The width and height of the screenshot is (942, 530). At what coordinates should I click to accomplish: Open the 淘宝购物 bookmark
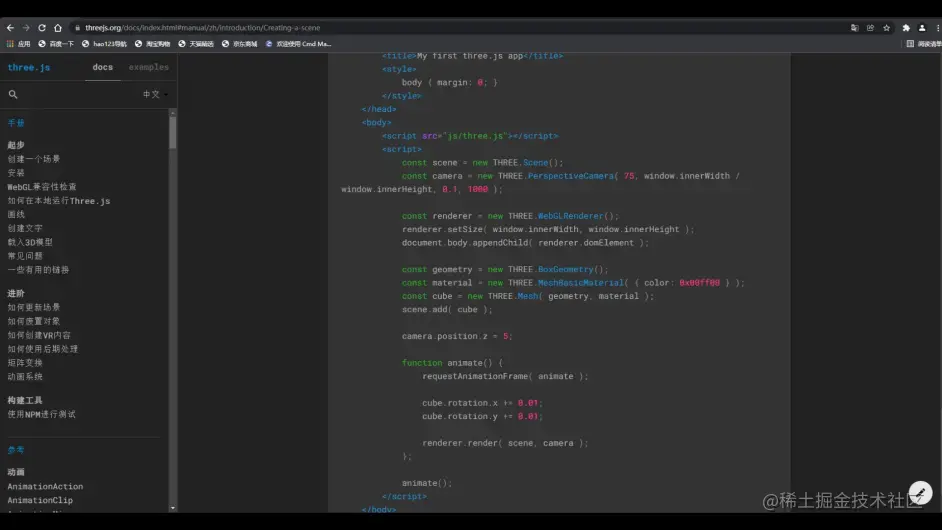point(153,44)
